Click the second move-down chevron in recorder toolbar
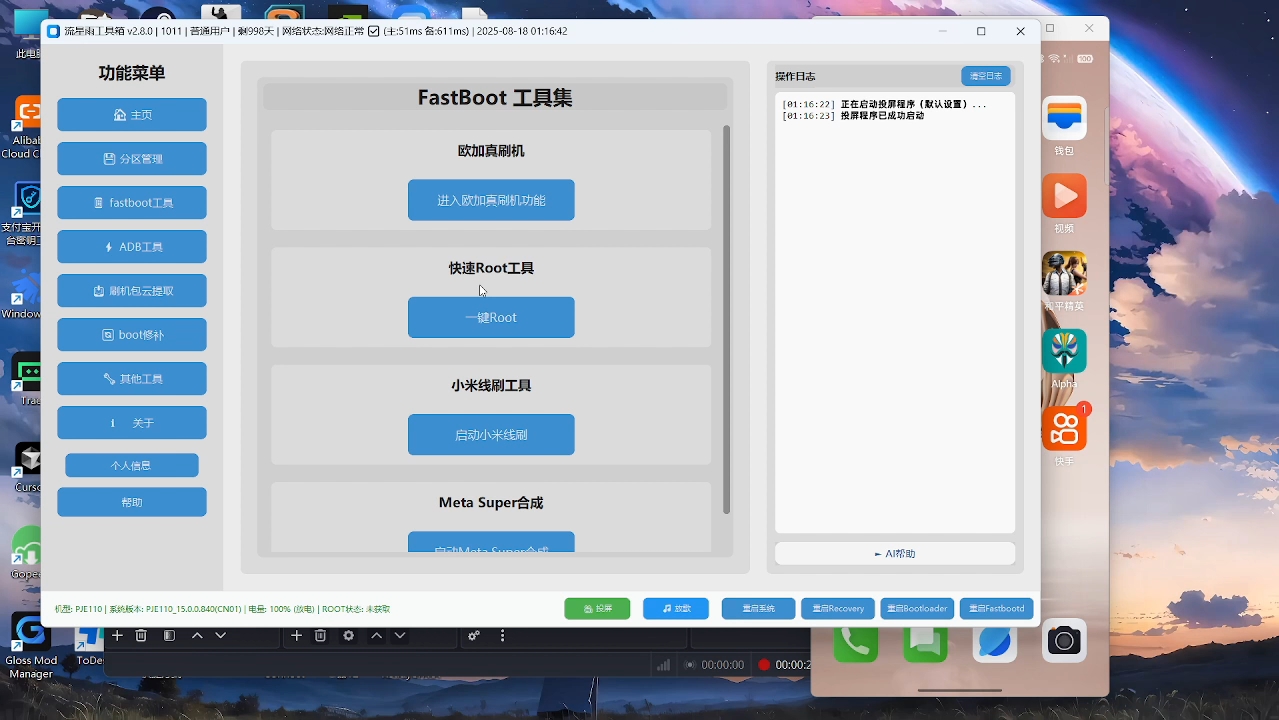The width and height of the screenshot is (1279, 720). pos(400,635)
